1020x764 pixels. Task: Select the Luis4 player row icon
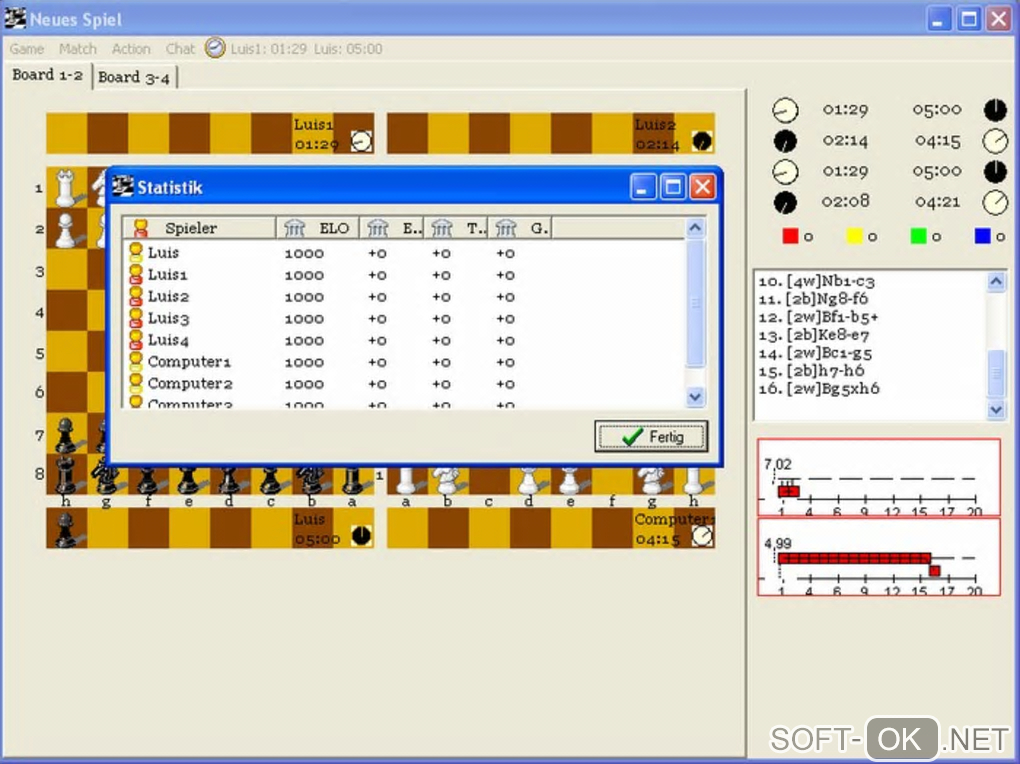(135, 339)
